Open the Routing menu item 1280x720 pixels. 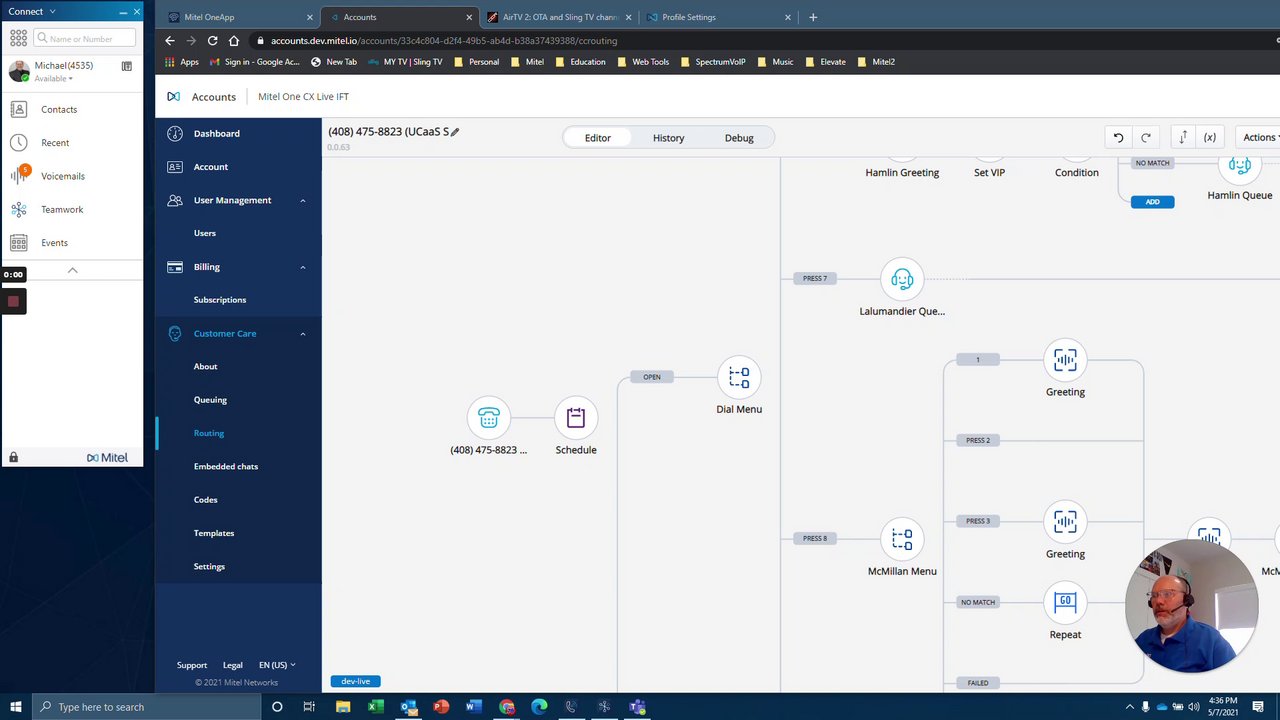(209, 433)
